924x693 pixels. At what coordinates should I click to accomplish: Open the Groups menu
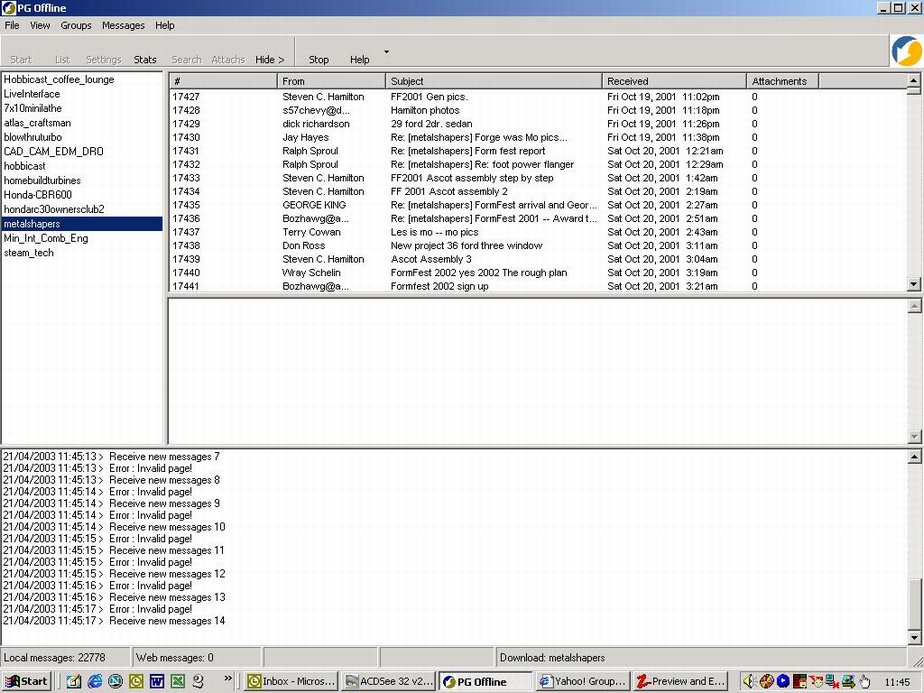click(x=76, y=25)
